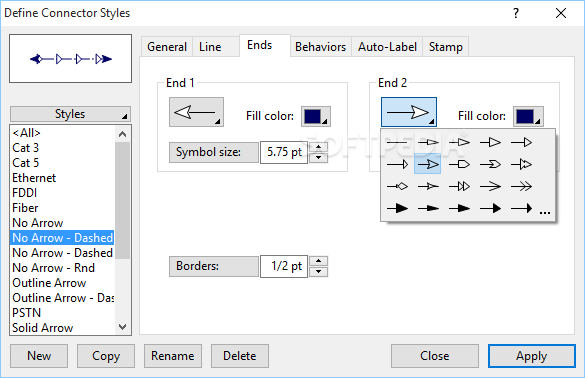Open the End 1 arrow style picker
Screen dimensions: 585x378
(196, 112)
